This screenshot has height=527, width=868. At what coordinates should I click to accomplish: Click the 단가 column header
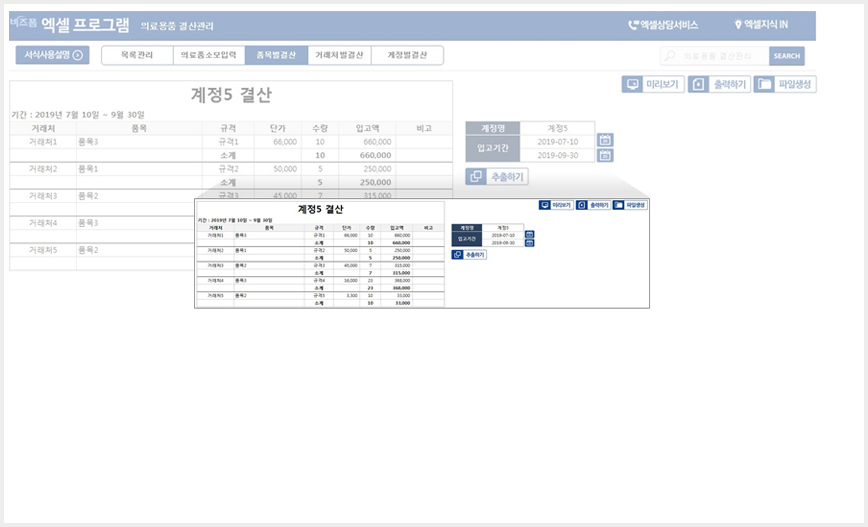277,128
